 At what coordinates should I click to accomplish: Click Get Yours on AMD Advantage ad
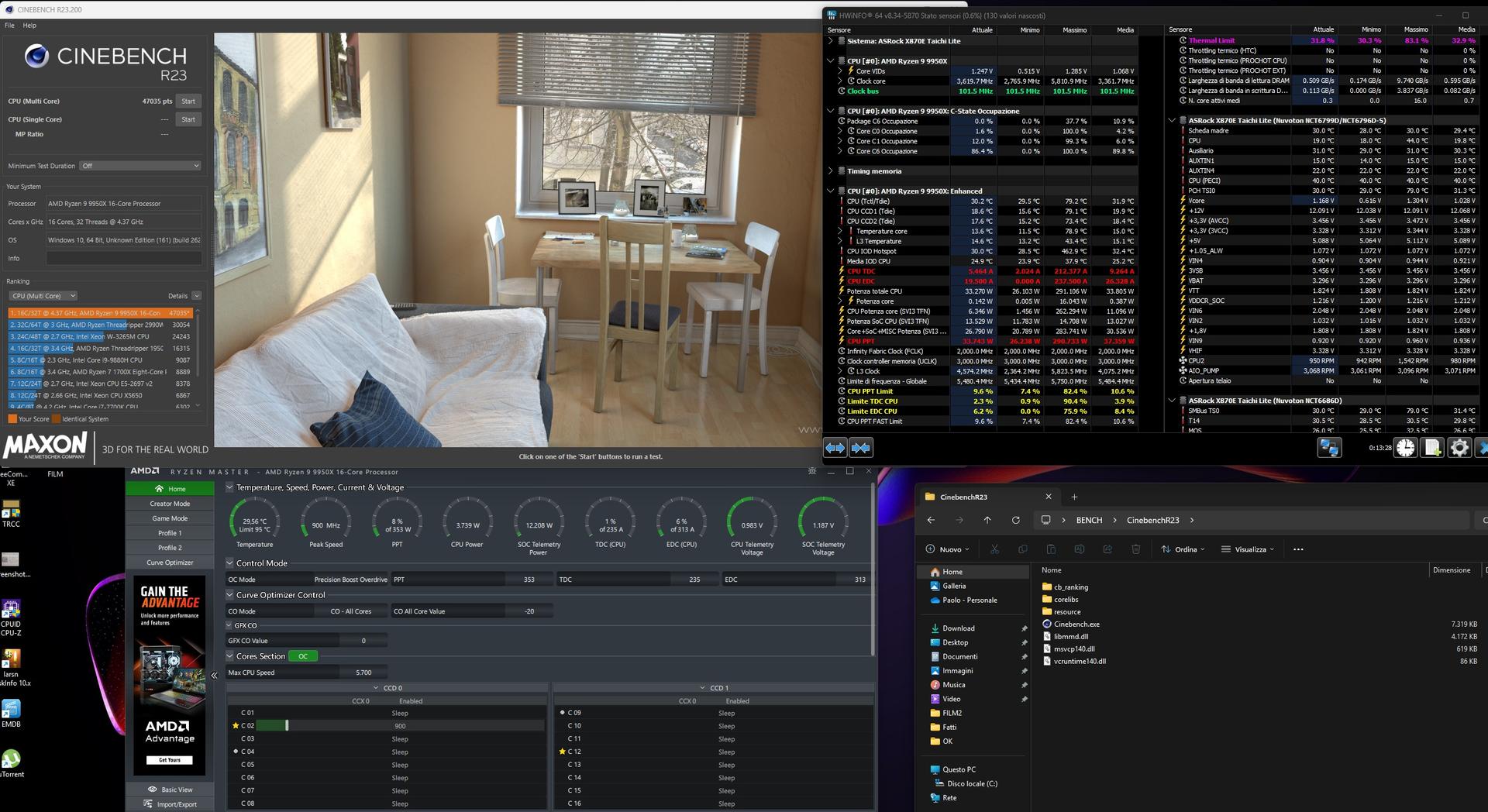(x=170, y=760)
